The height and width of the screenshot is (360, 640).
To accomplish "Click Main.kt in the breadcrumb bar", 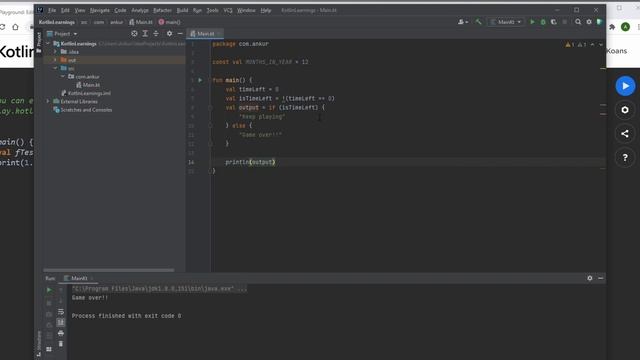I will coord(141,22).
